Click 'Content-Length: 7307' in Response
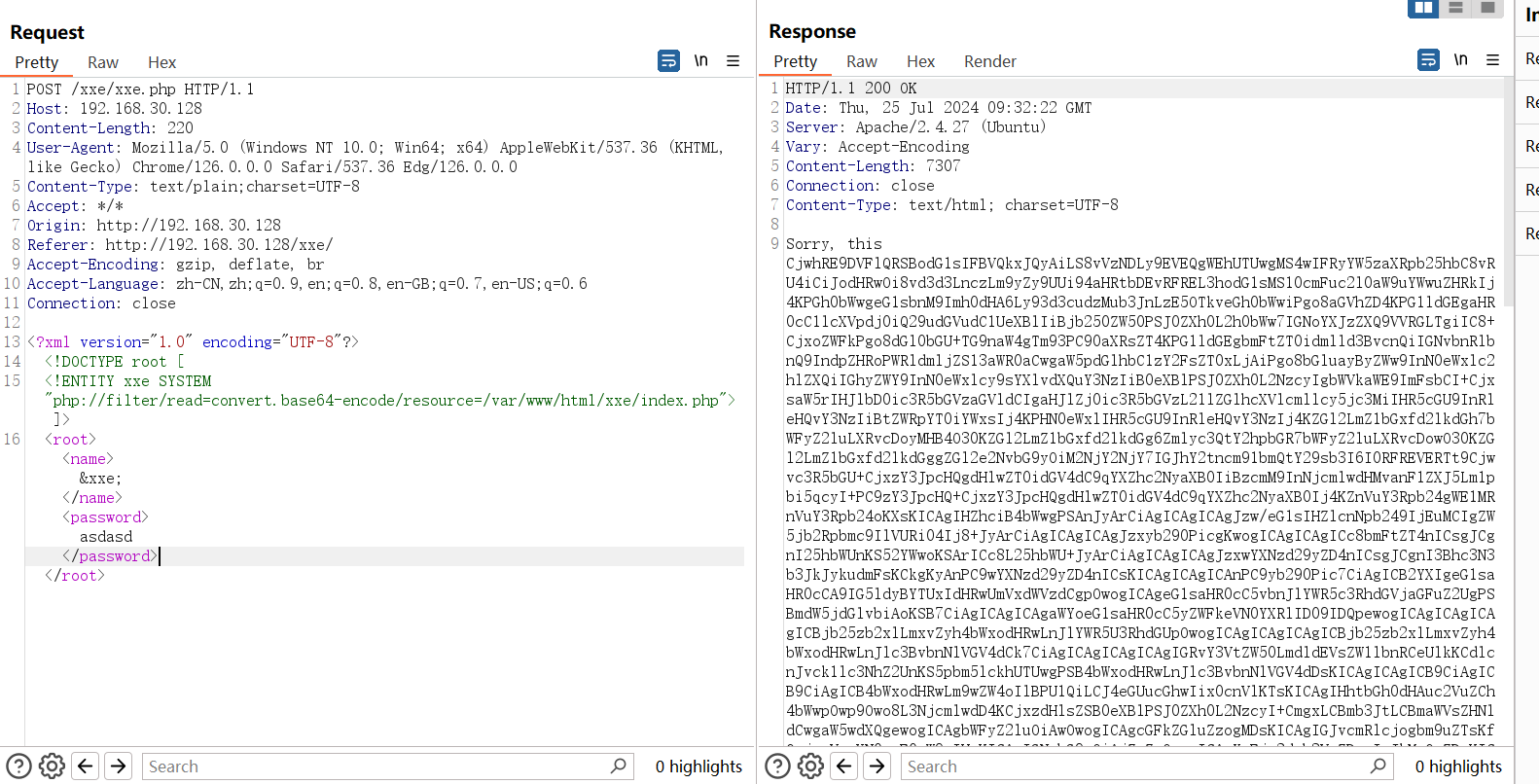 (x=873, y=166)
